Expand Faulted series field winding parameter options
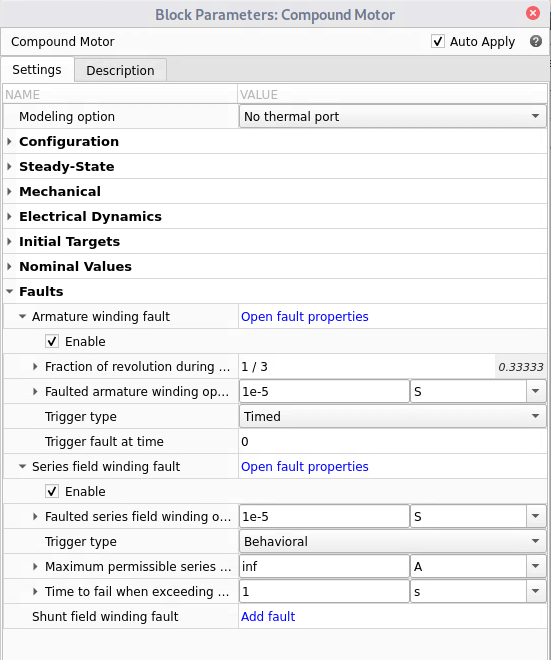Screen dimensions: 551x660 click(x=35, y=516)
